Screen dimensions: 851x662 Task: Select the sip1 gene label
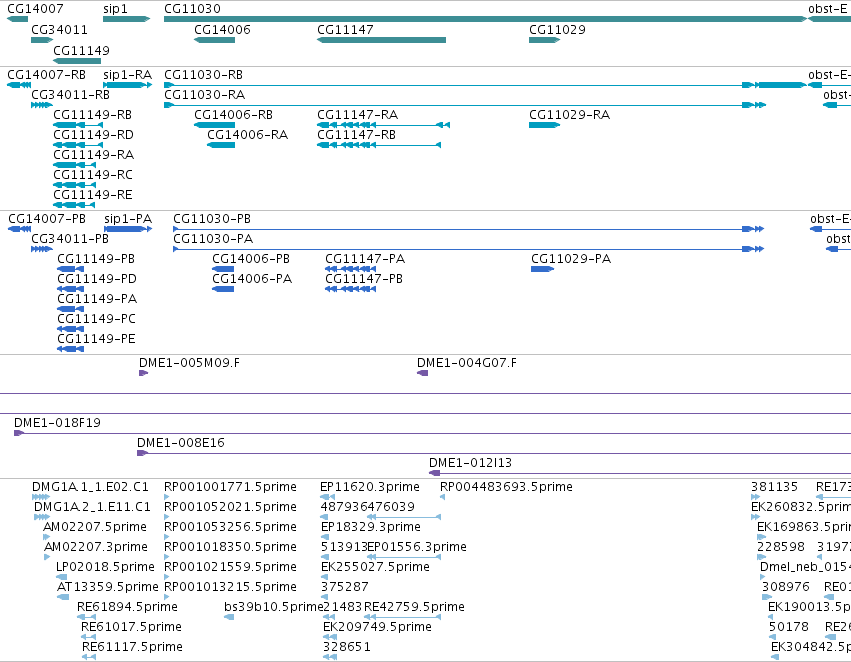point(115,9)
